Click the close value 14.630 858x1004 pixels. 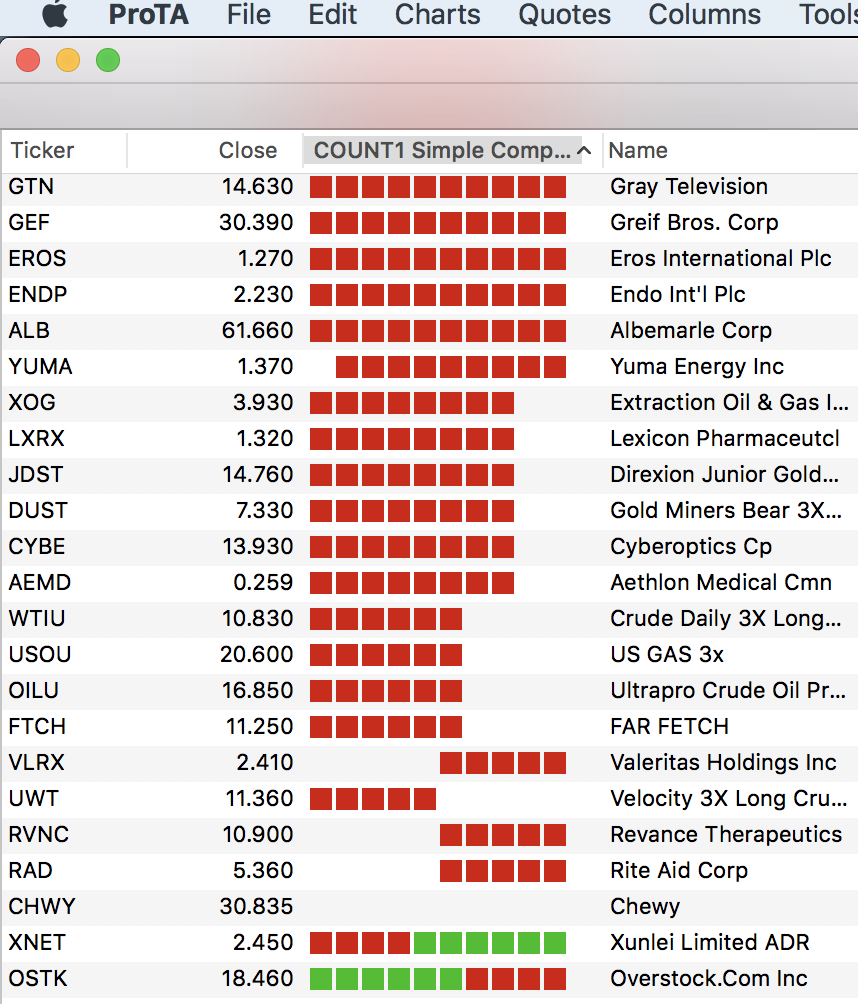click(257, 186)
